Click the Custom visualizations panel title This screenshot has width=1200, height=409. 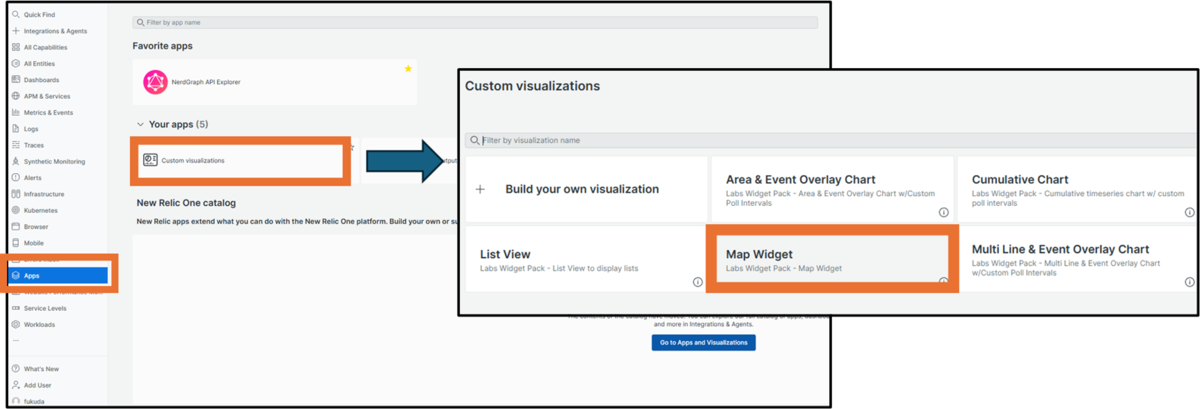click(x=532, y=86)
